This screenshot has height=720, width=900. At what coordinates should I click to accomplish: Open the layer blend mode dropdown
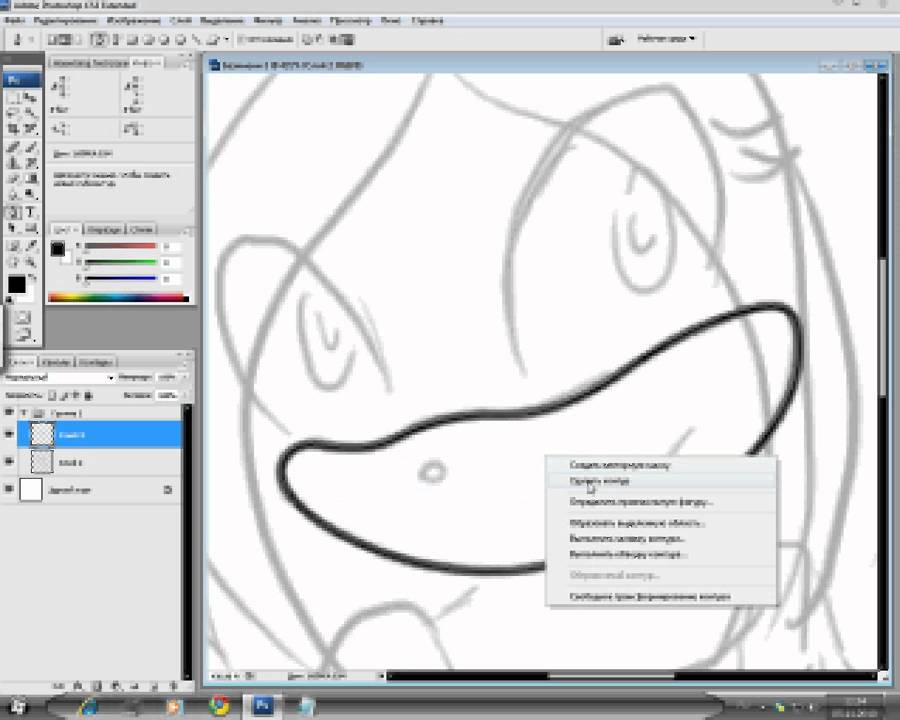point(59,377)
